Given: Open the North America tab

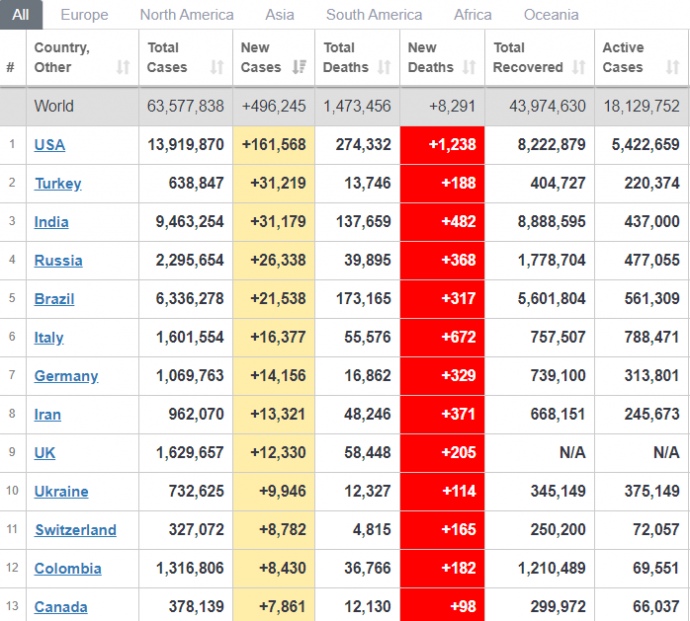Looking at the screenshot, I should point(186,15).
